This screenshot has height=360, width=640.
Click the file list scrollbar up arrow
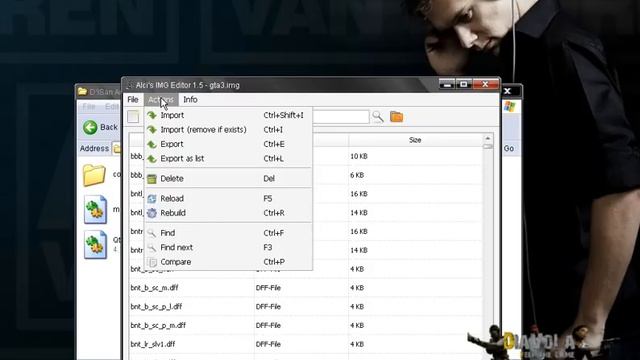[488, 139]
